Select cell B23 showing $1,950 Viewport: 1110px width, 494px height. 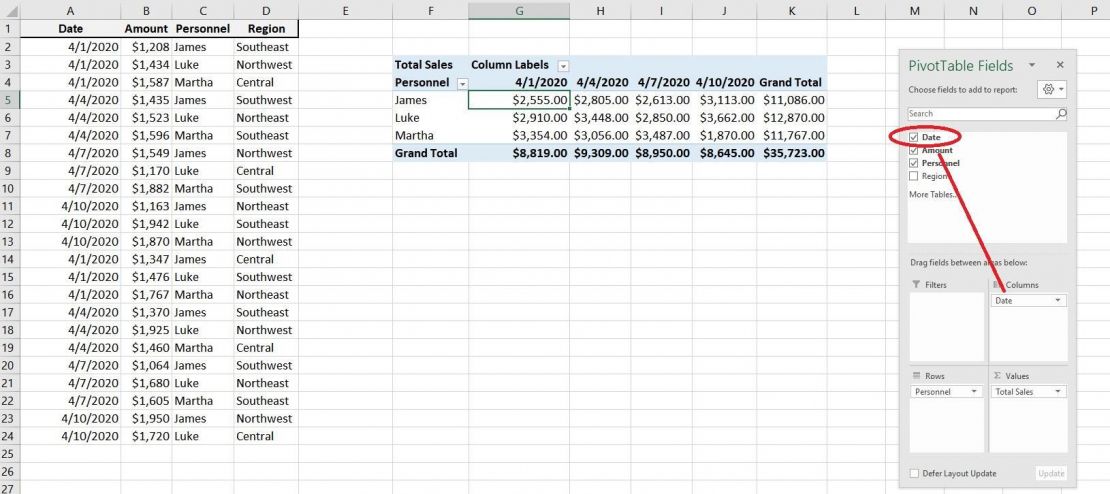pyautogui.click(x=146, y=418)
